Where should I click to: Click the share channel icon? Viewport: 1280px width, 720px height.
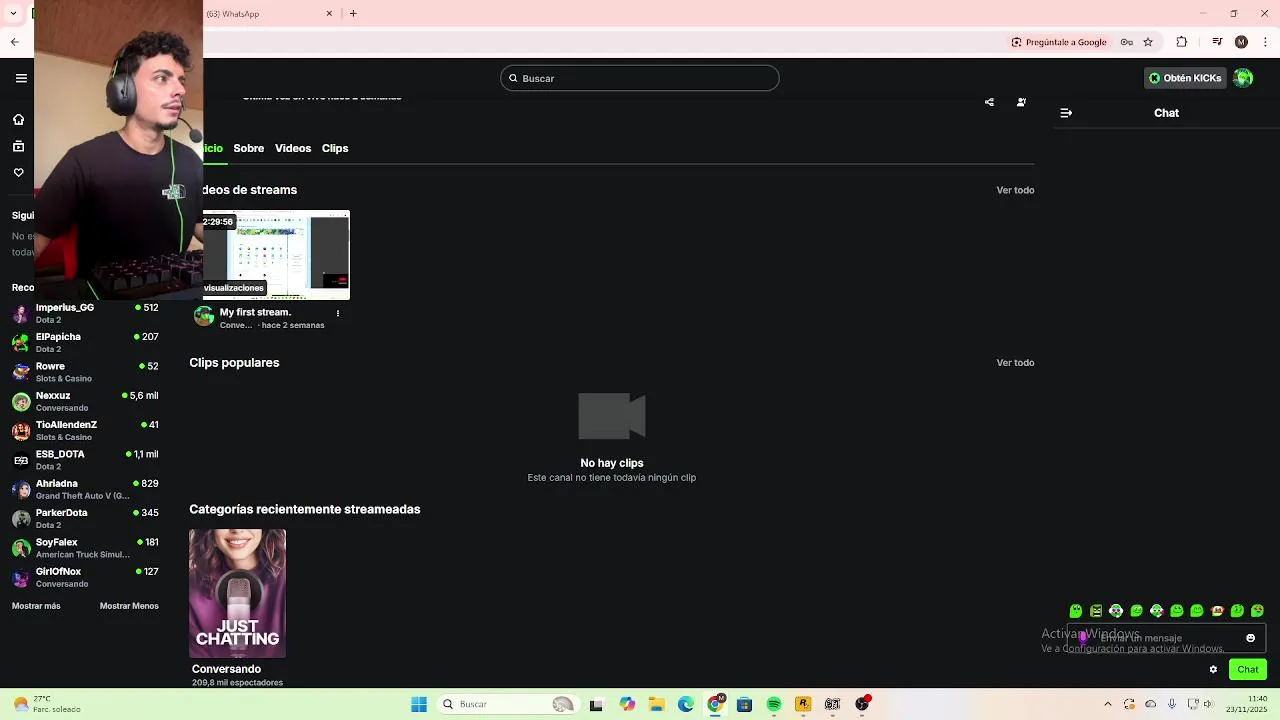[989, 102]
